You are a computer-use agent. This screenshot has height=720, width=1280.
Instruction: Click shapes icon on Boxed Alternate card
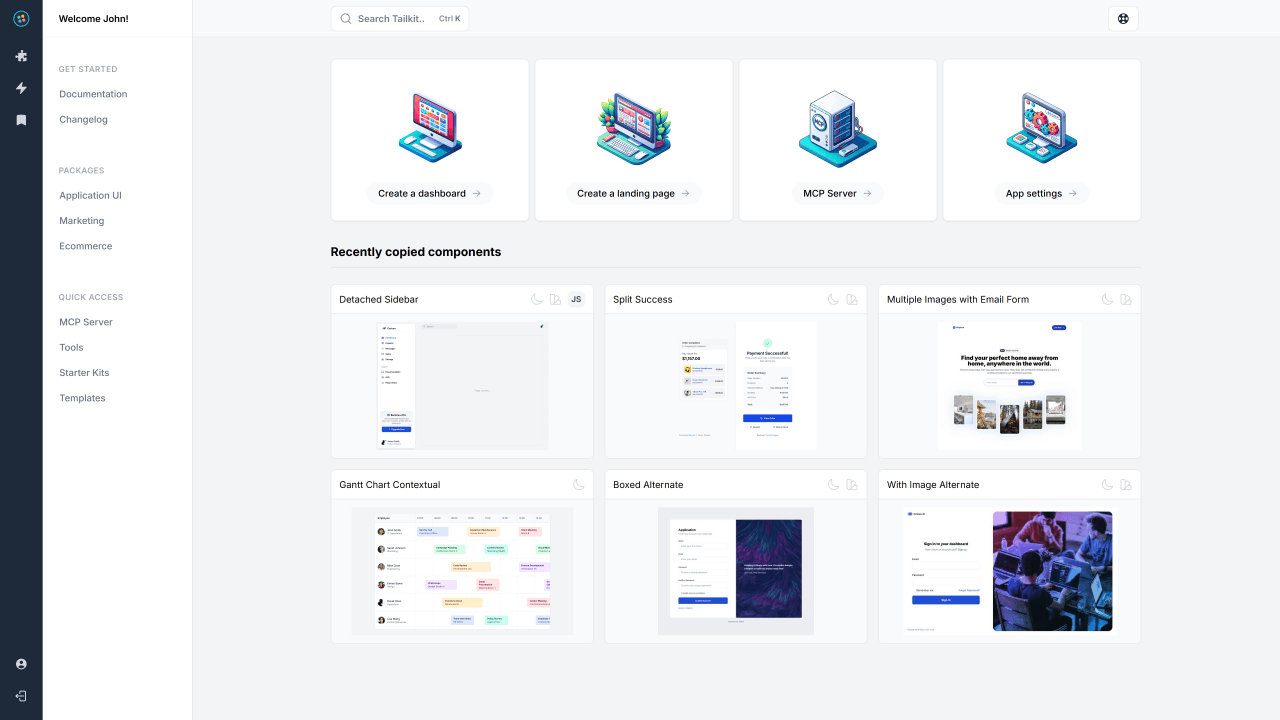tap(852, 484)
